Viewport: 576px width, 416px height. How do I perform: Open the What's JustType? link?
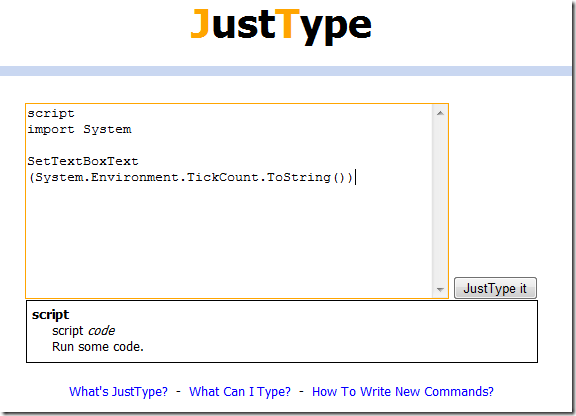pos(118,392)
